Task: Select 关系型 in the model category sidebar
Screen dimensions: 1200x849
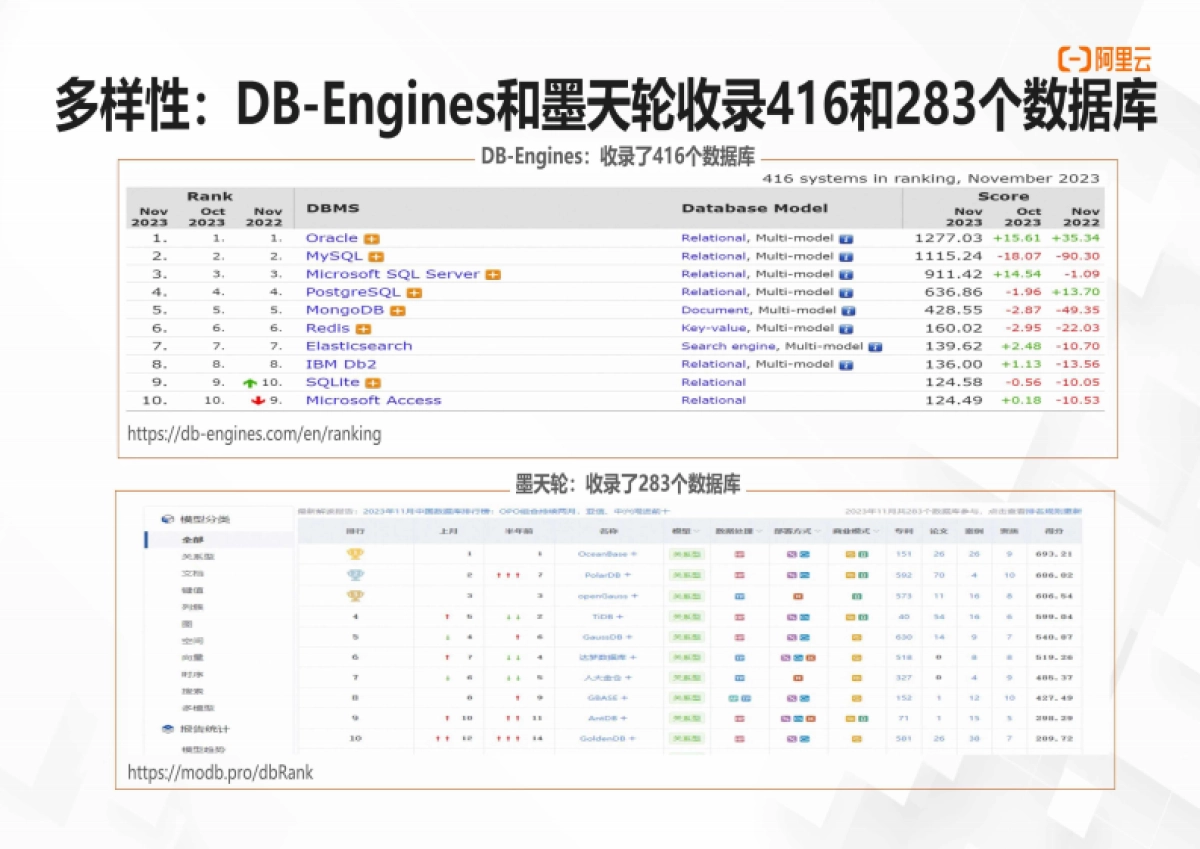Action: [197, 557]
